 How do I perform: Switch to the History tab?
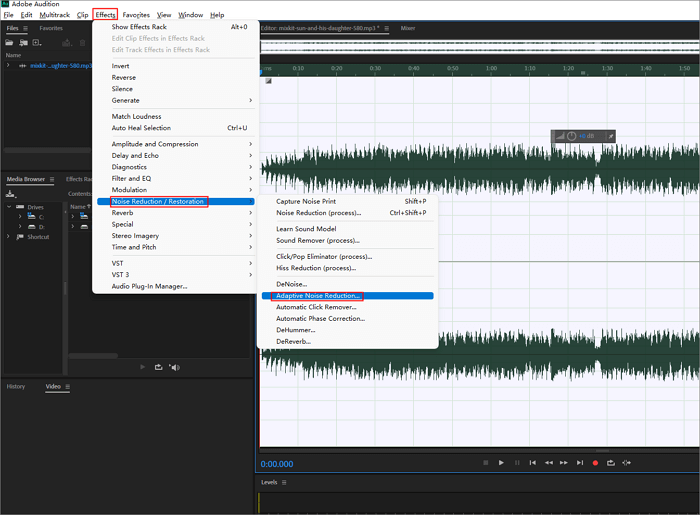coord(16,386)
